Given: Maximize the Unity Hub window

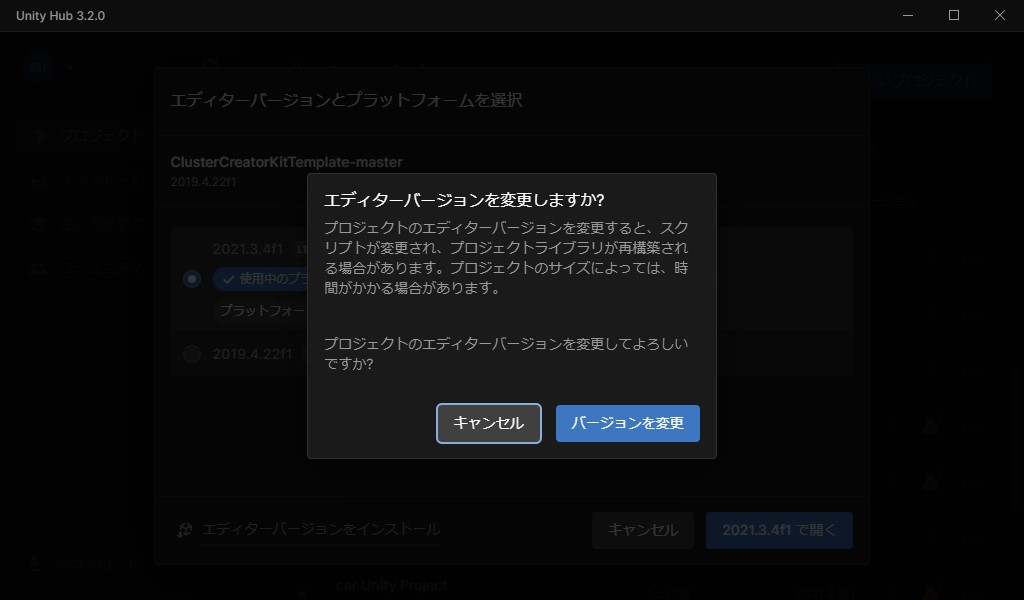Looking at the screenshot, I should pos(954,15).
